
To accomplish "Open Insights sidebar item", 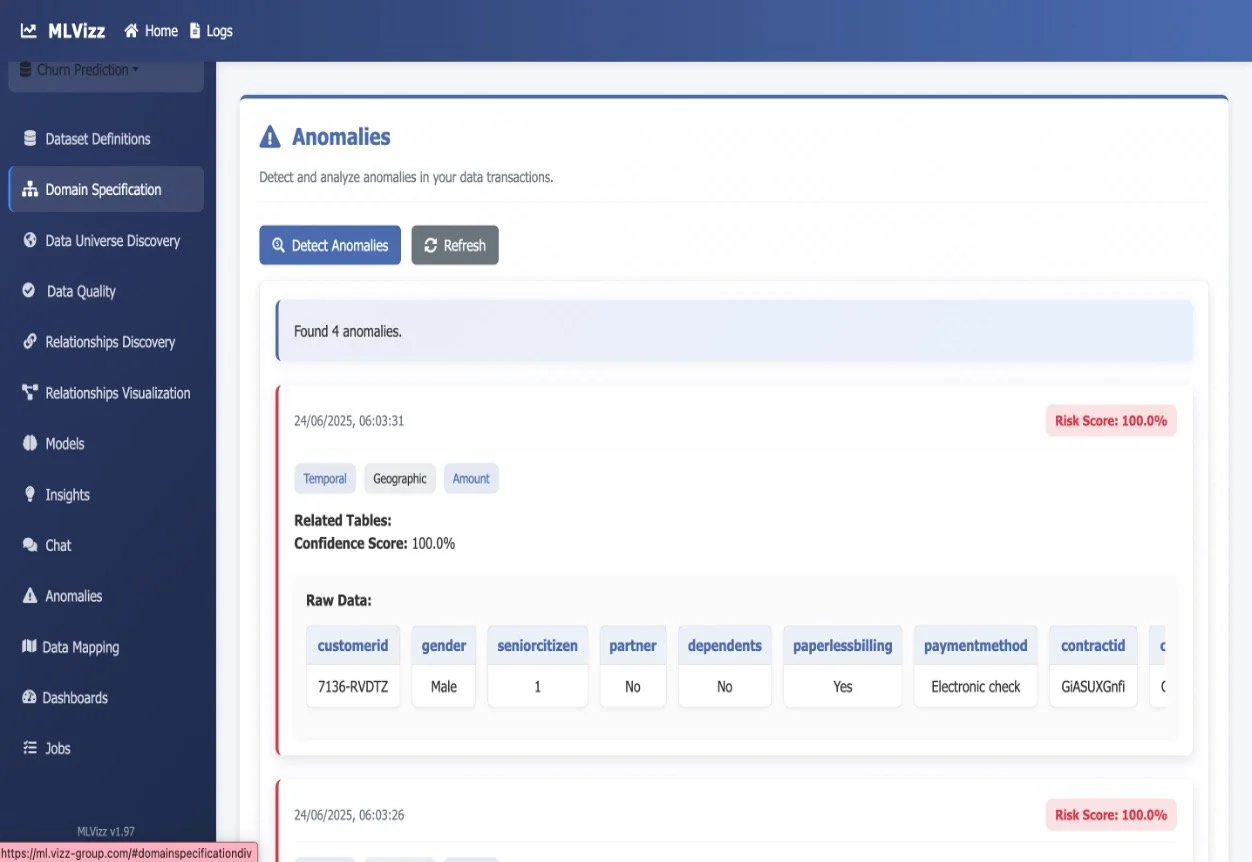I will [106, 495].
